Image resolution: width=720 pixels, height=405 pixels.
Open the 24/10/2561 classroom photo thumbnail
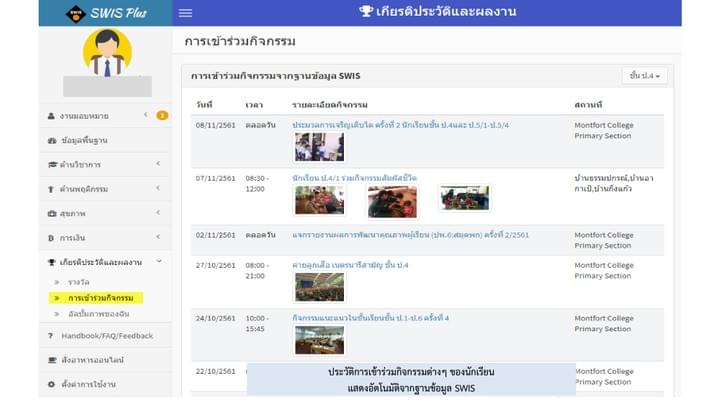[319, 340]
